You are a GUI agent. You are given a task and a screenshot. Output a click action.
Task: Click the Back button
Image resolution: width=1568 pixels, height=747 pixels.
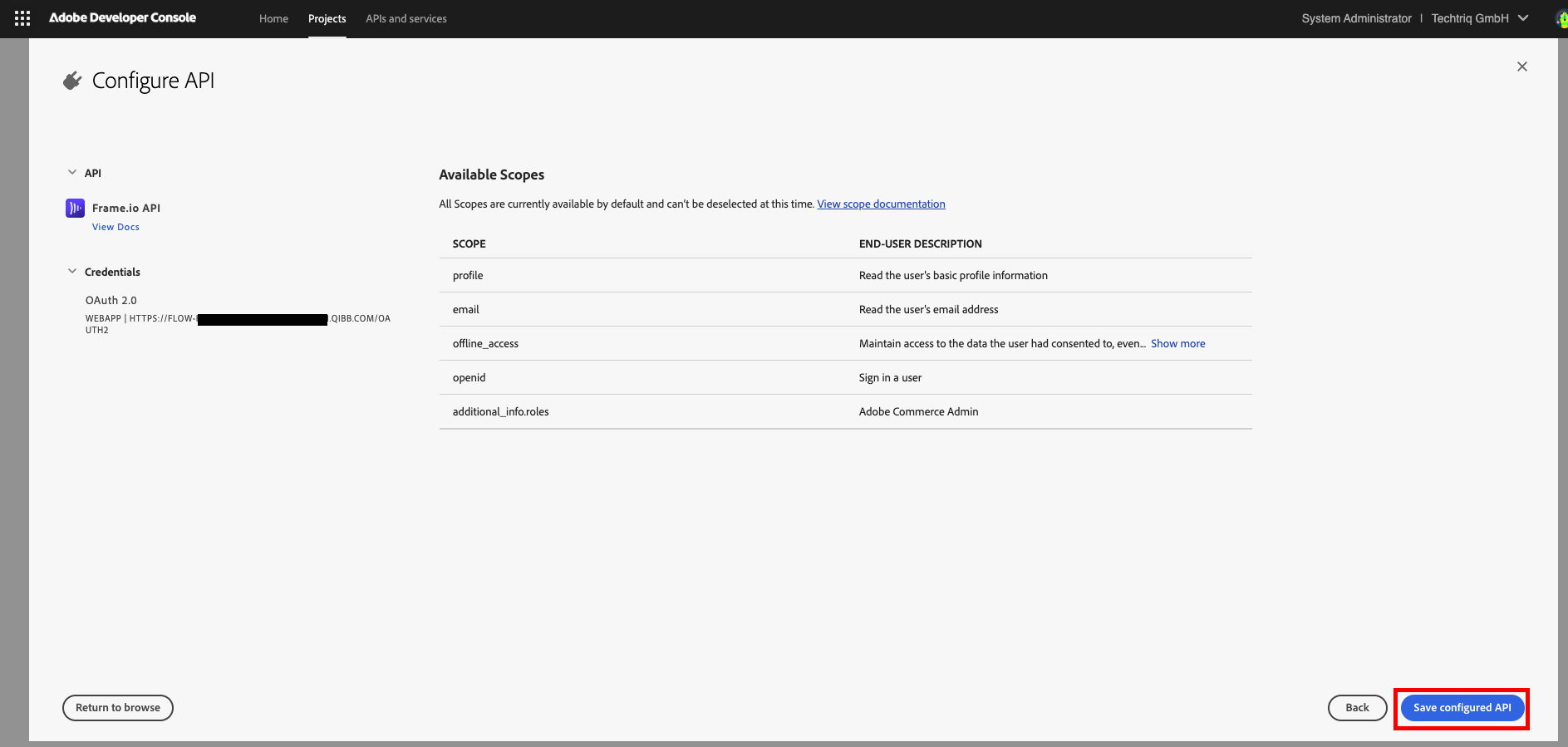1357,708
